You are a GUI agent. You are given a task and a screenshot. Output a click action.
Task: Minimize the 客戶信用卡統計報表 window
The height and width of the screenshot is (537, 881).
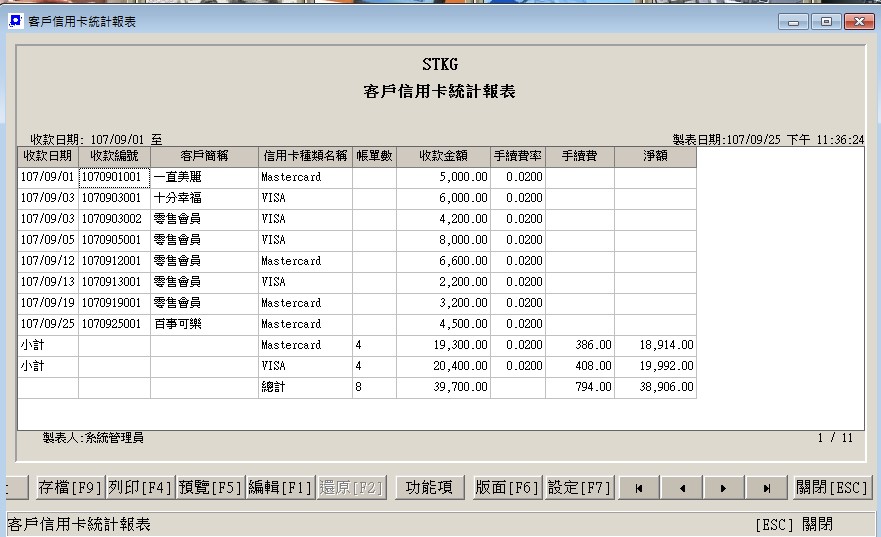[793, 22]
